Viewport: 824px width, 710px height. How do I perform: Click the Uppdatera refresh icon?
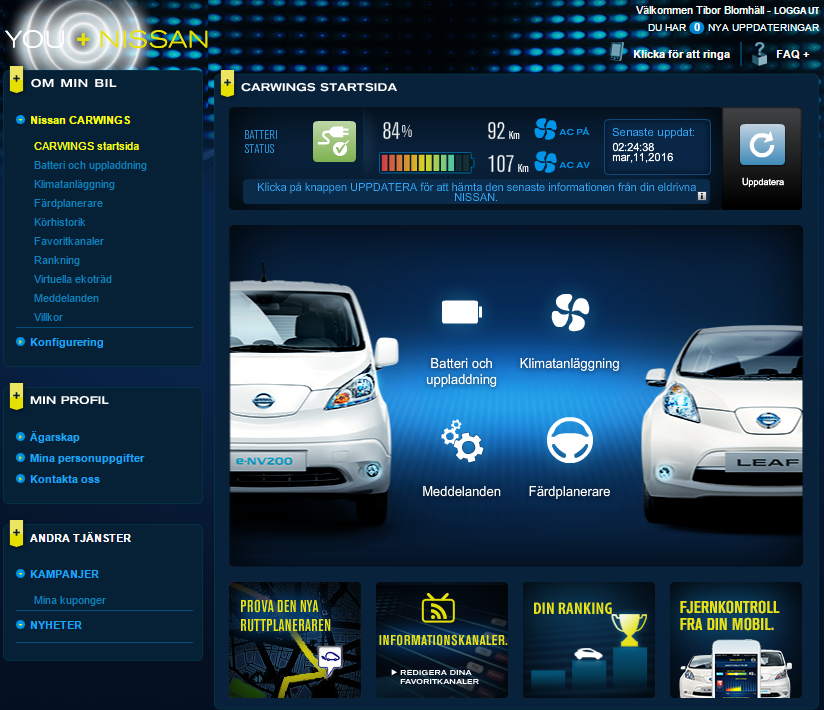tap(762, 145)
